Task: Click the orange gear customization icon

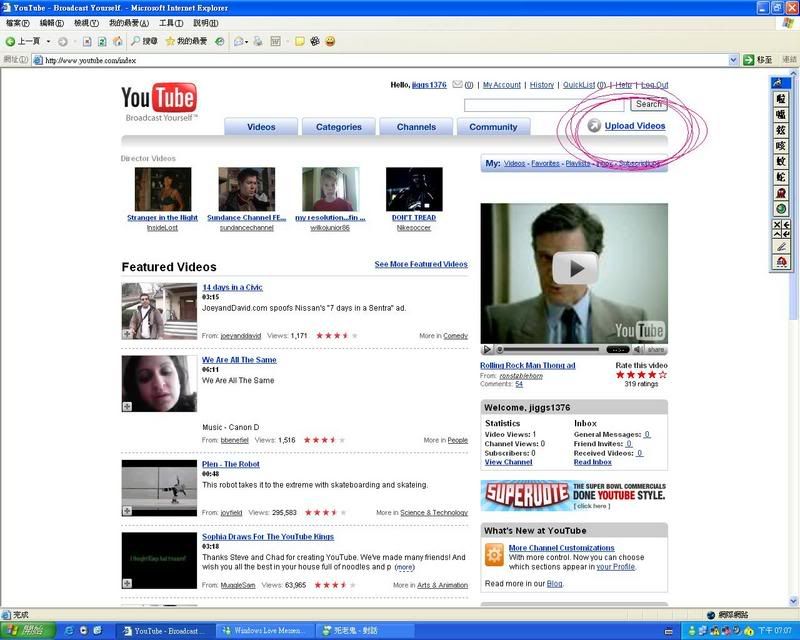Action: [494, 555]
